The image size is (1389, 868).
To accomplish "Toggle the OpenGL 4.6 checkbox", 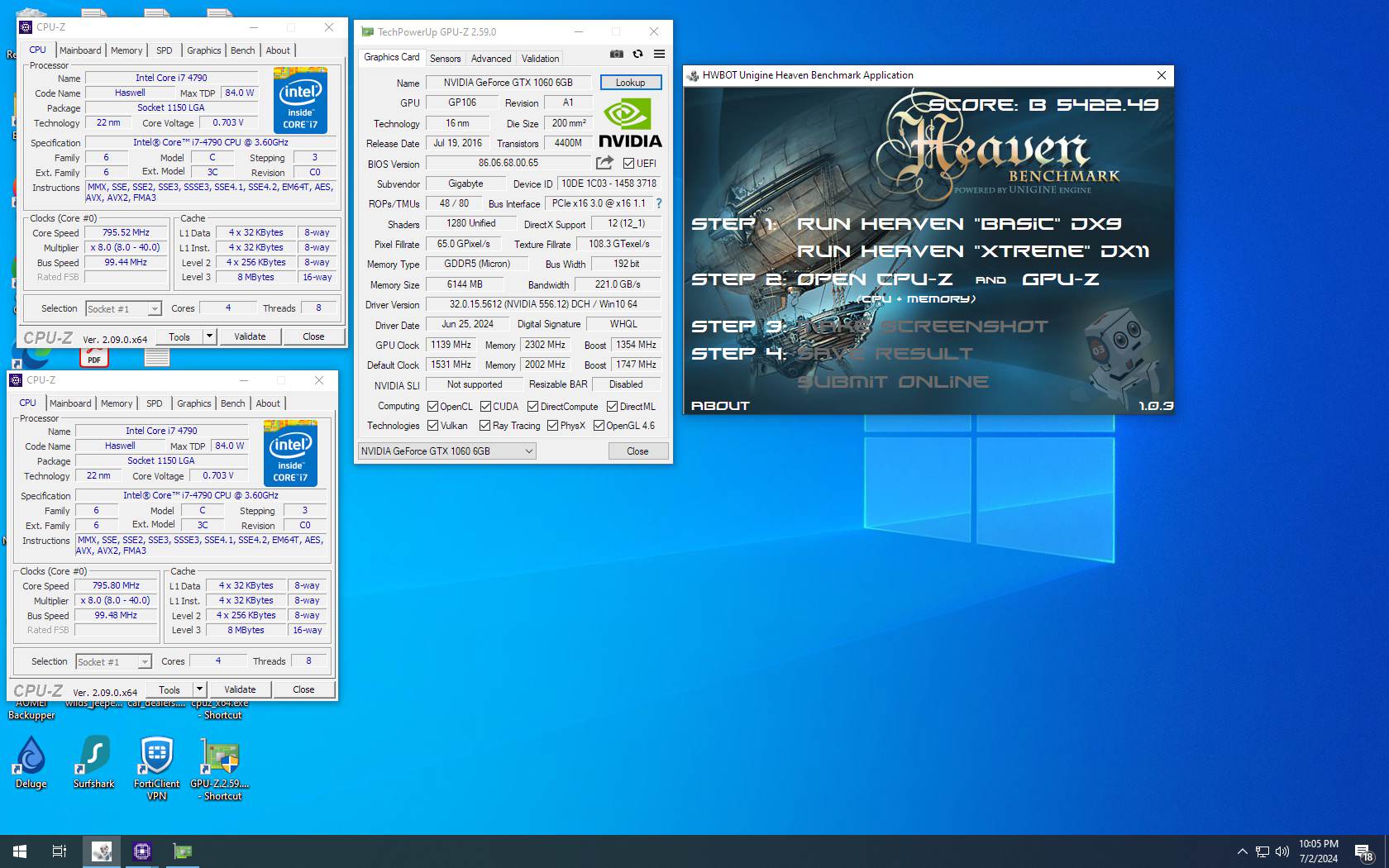I will [599, 426].
